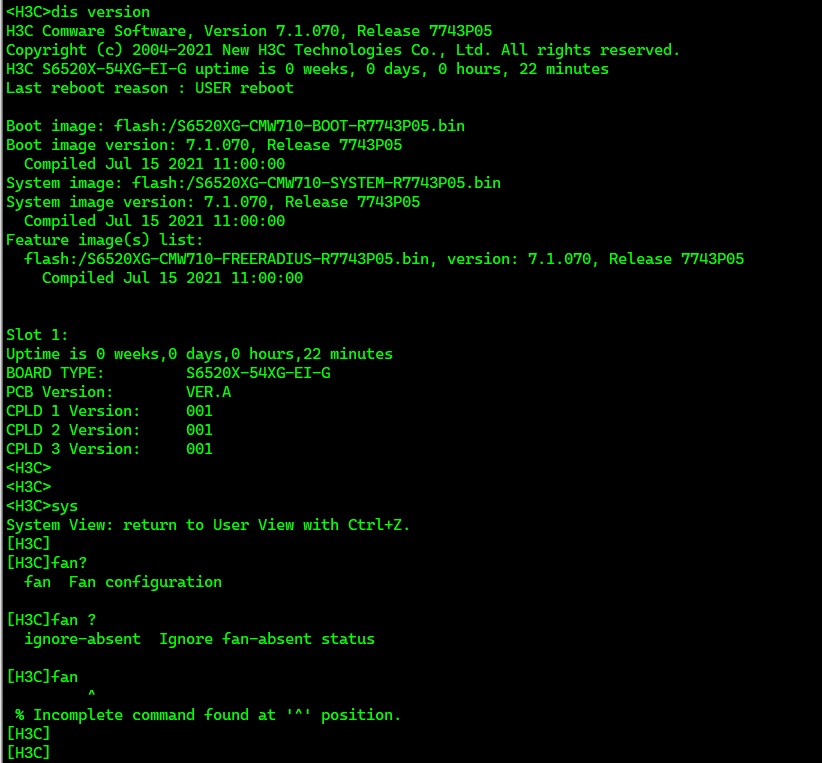Click the last [H3C] prompt at the bottom
Screen dimensions: 822x763
coord(28,753)
